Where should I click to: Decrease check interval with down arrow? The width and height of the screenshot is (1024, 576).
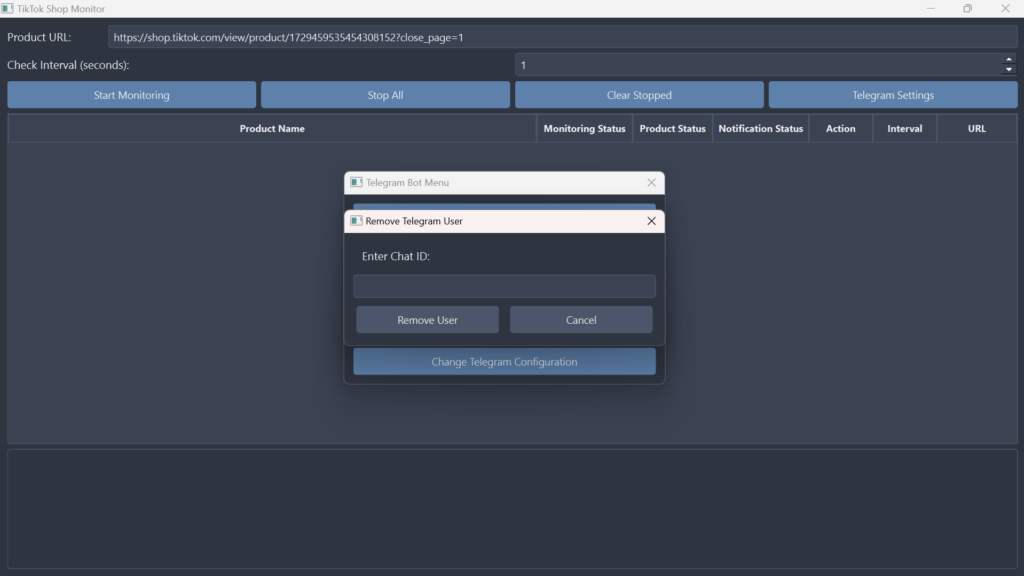tap(1009, 70)
